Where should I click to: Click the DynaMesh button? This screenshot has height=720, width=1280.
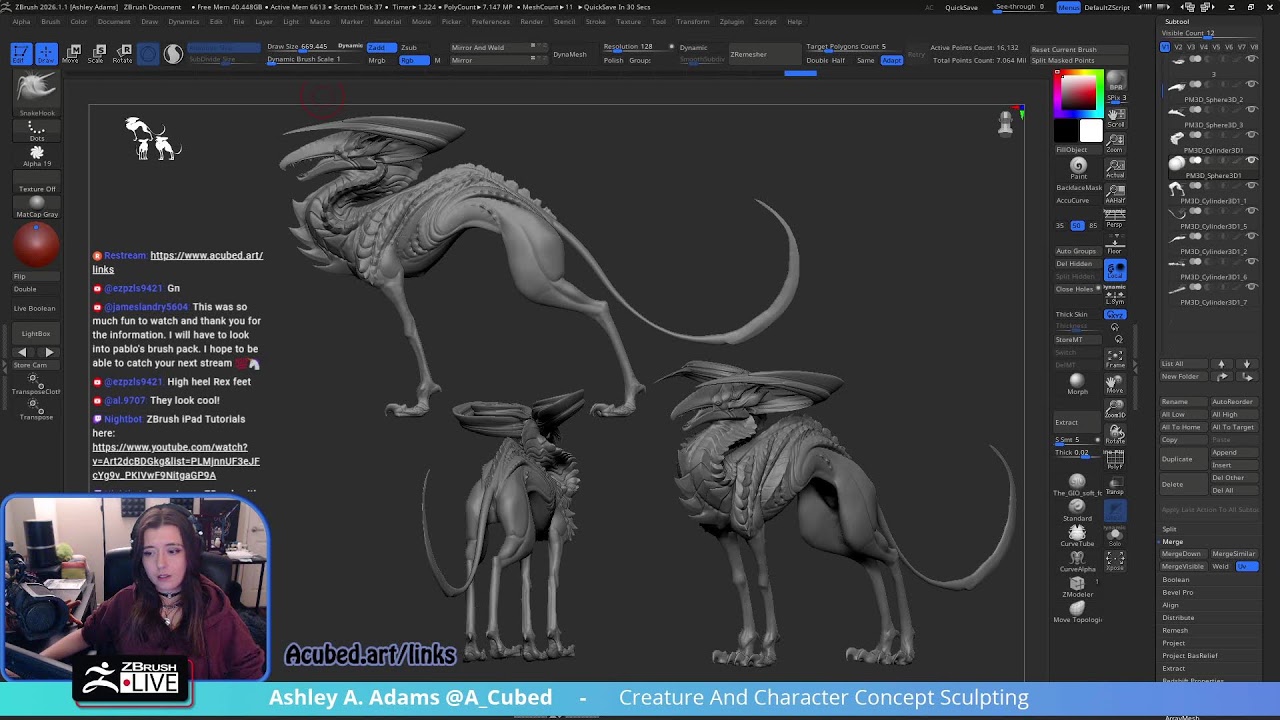[570, 54]
